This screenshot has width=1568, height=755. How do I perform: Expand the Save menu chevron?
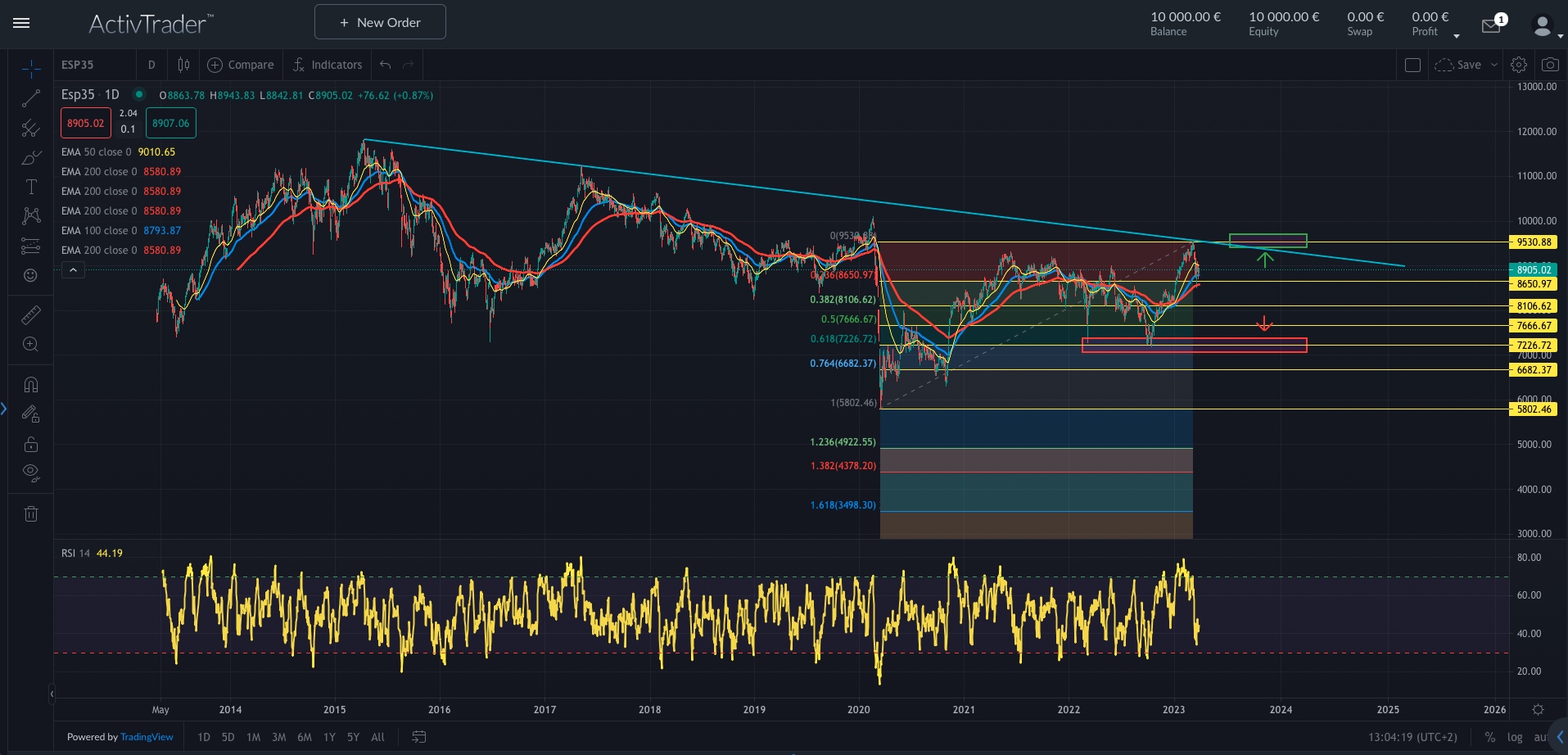tap(1495, 65)
